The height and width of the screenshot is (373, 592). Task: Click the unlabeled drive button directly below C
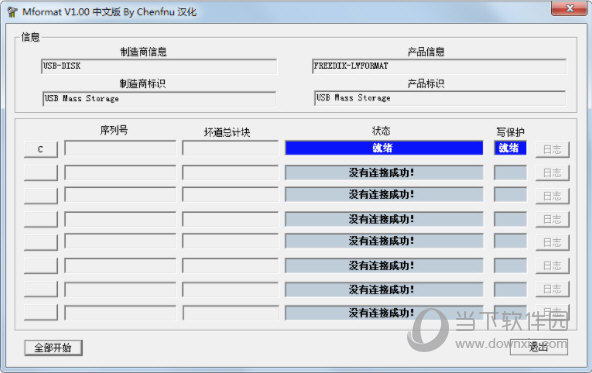point(41,173)
